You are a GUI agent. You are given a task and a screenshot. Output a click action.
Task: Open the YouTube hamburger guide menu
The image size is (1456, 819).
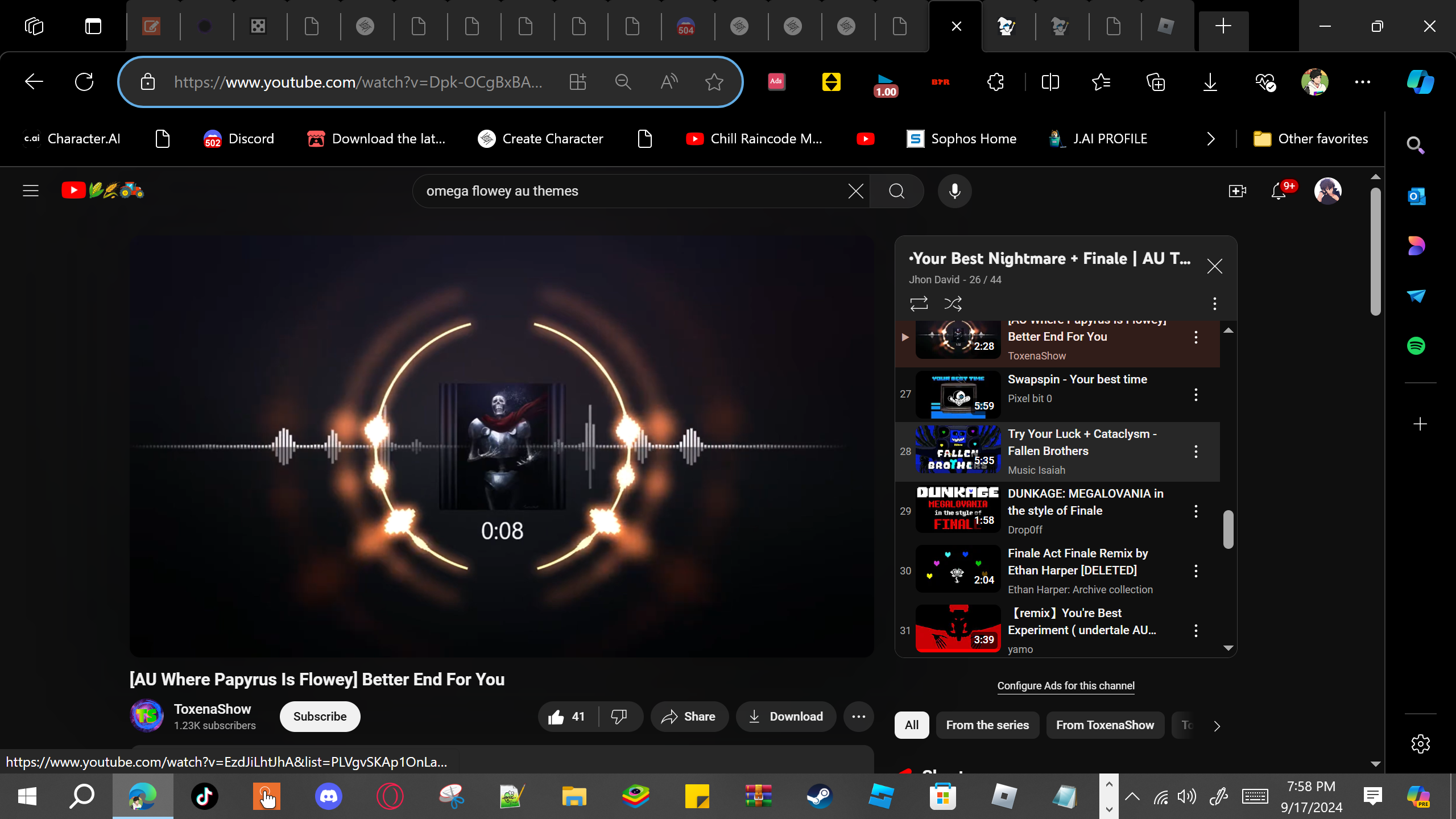31,191
